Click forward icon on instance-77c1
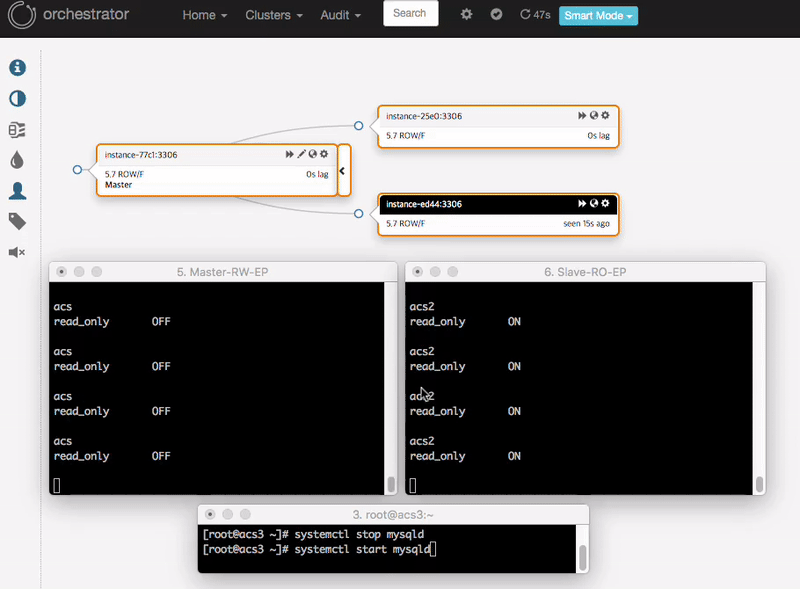 [x=289, y=154]
